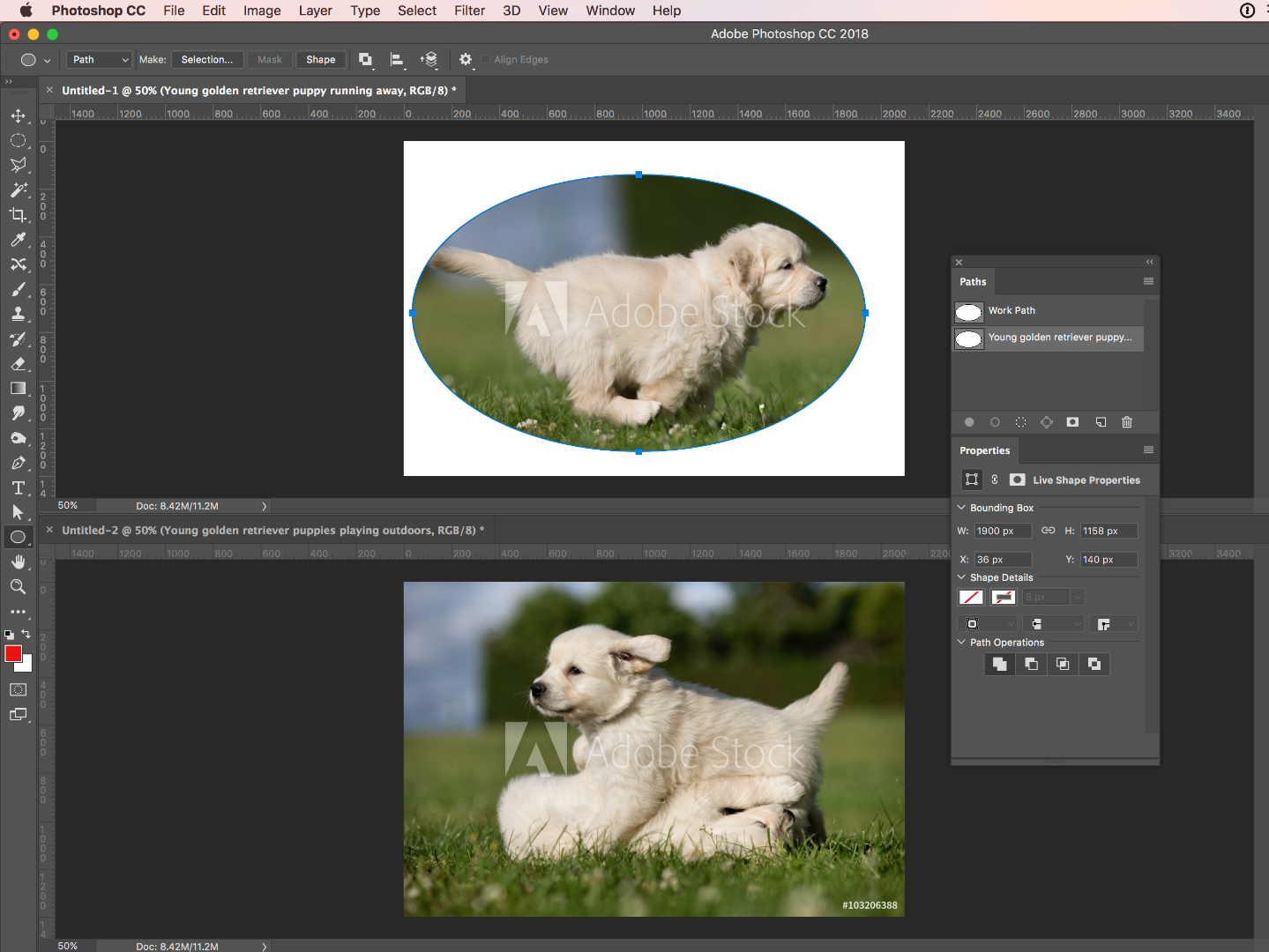Choose Exclude Overlapping Shapes path operation
Screen dimensions: 1269x952
point(1094,665)
